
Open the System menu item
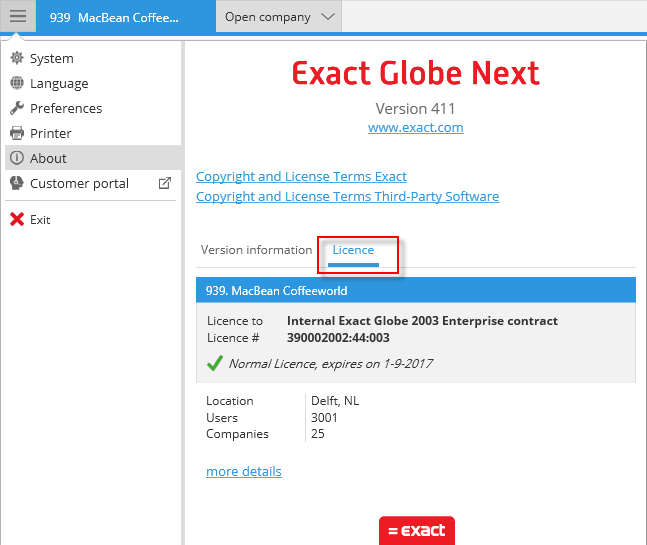[93, 58]
